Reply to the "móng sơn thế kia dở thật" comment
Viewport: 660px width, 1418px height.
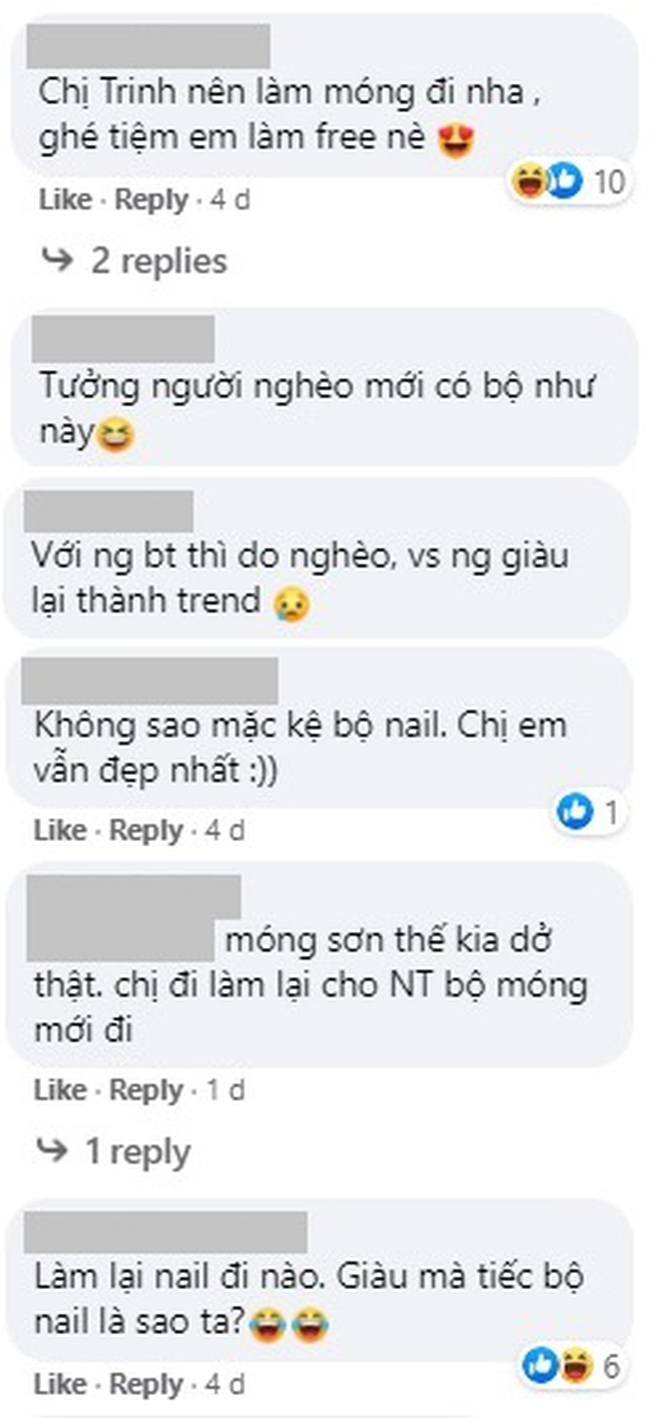coord(146,1090)
